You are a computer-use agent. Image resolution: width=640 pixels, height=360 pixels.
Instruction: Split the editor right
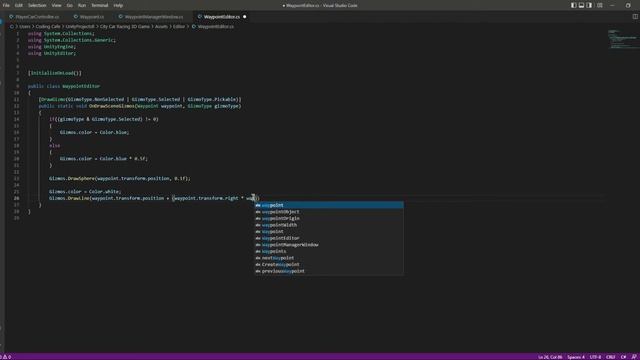click(635, 17)
